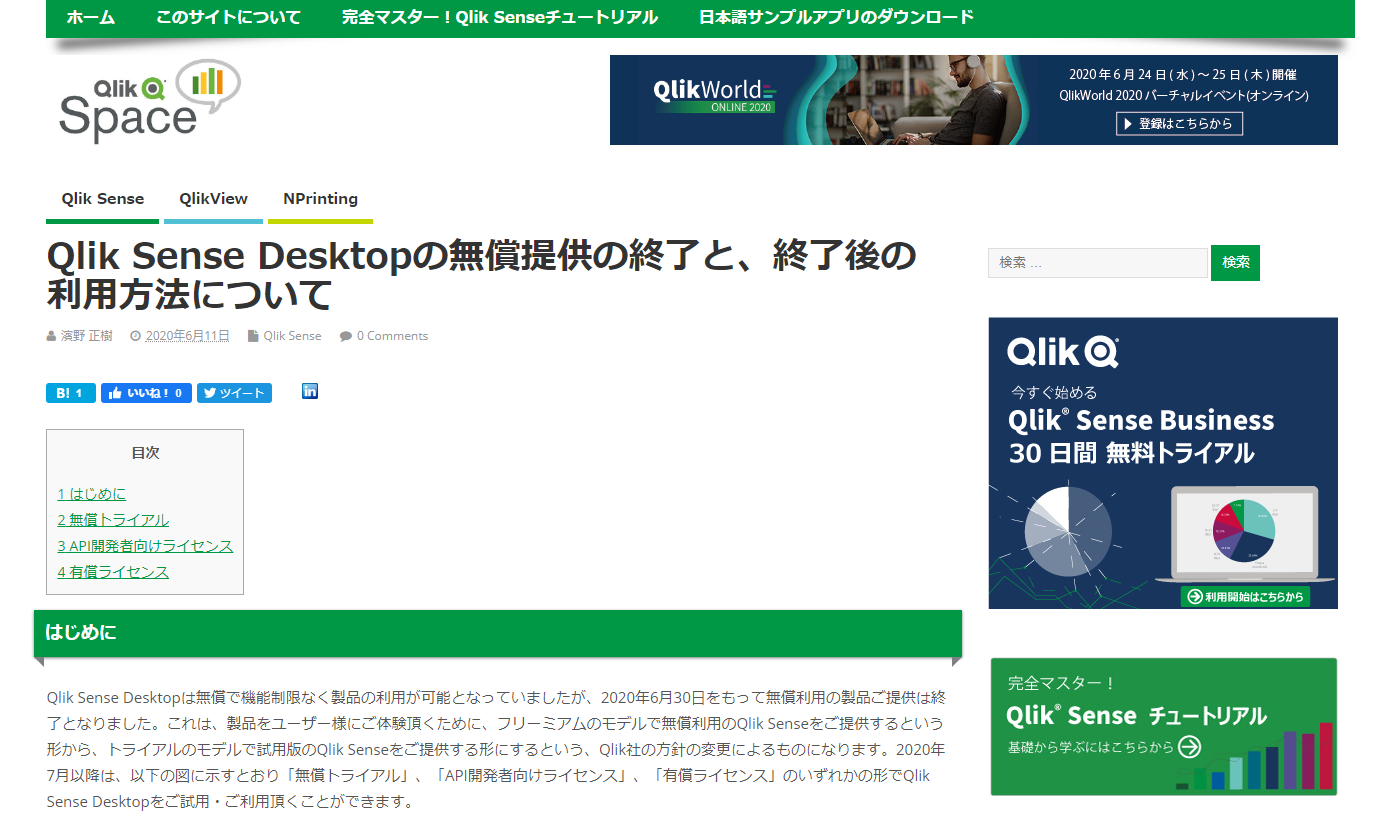Open このサイトについて in the top menu

pyautogui.click(x=228, y=17)
